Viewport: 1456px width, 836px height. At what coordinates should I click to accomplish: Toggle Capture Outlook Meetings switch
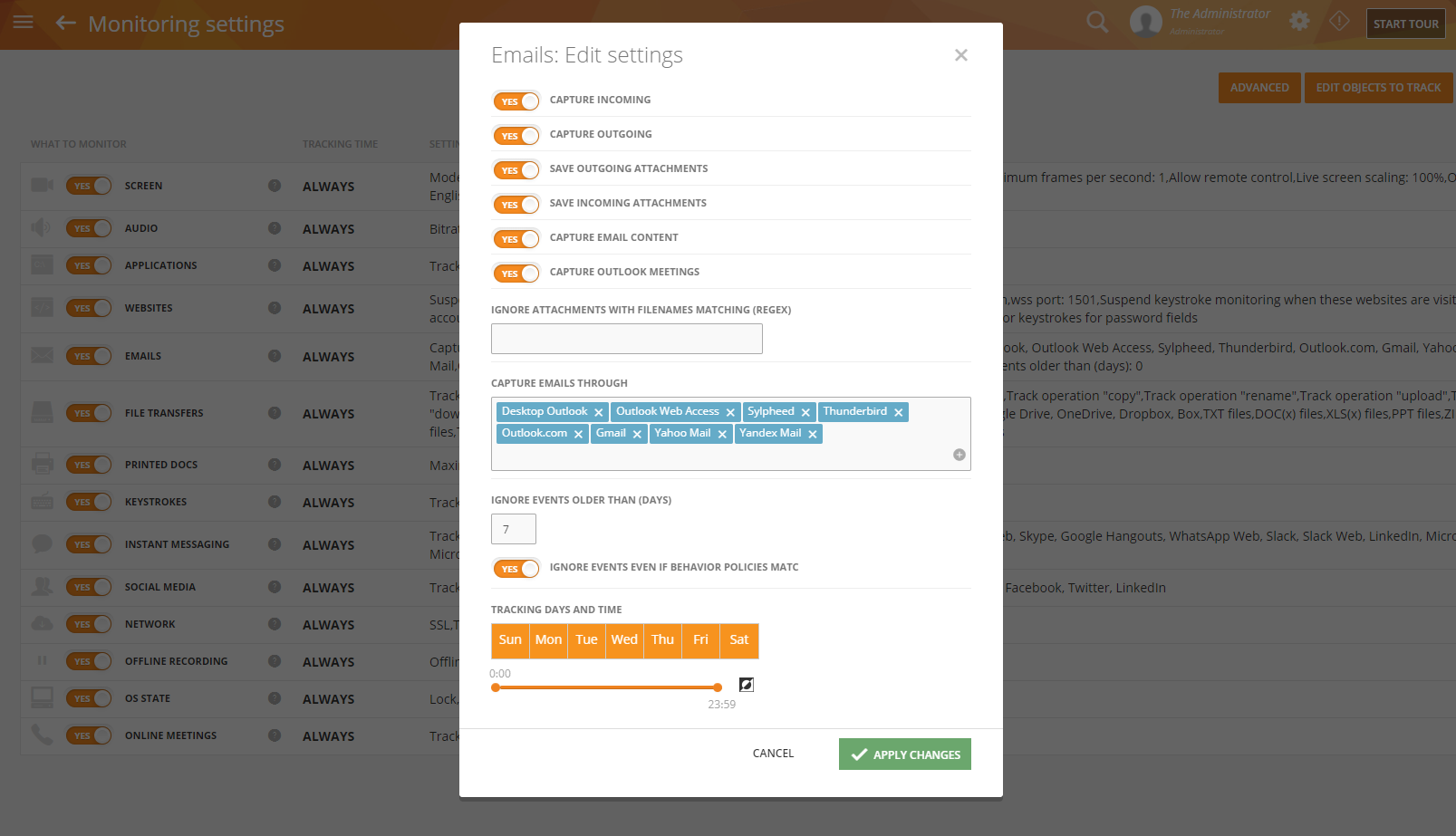(x=516, y=273)
